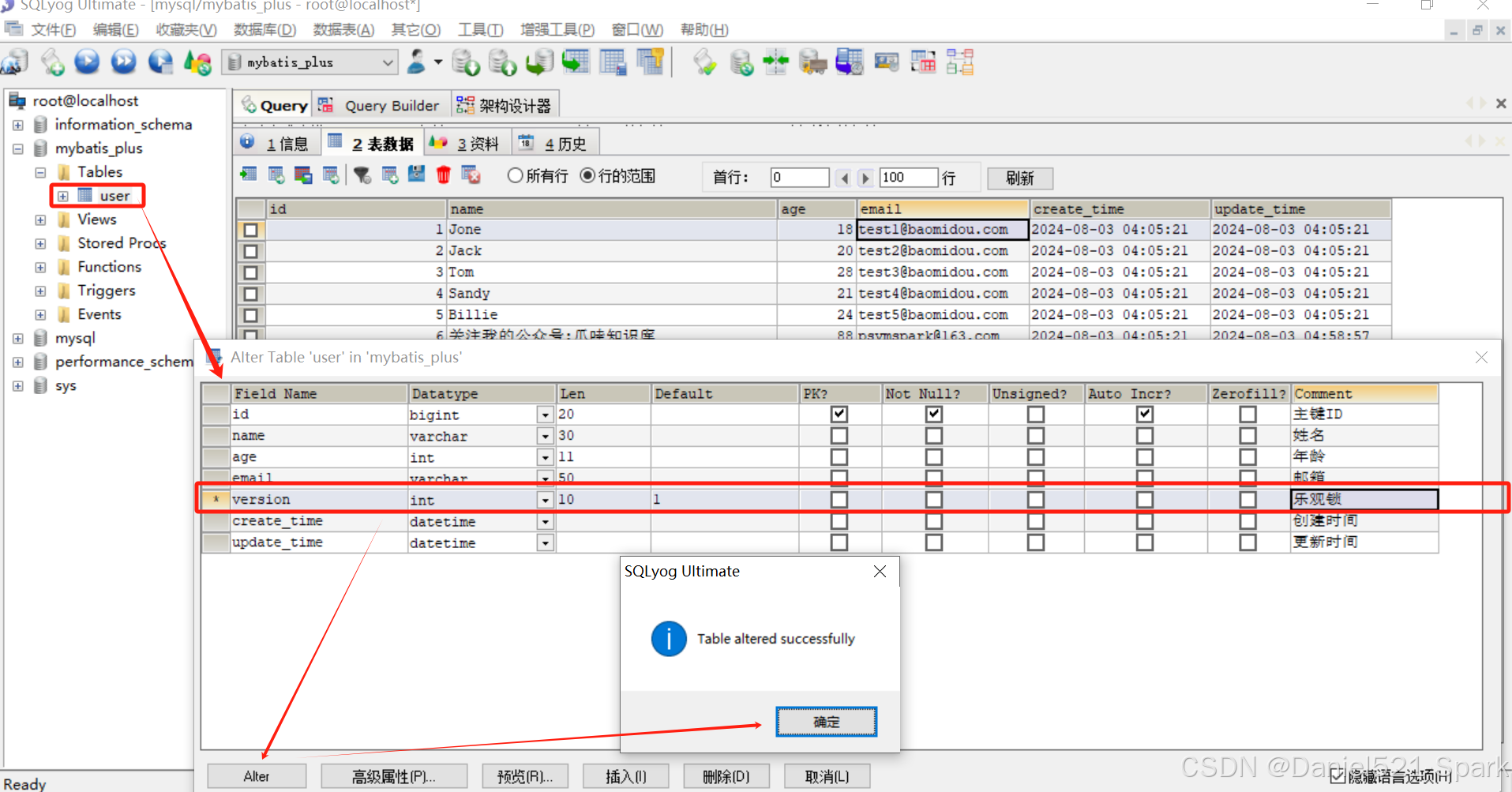This screenshot has width=1512, height=792.
Task: Click the 首行 first row input field
Action: [x=799, y=178]
